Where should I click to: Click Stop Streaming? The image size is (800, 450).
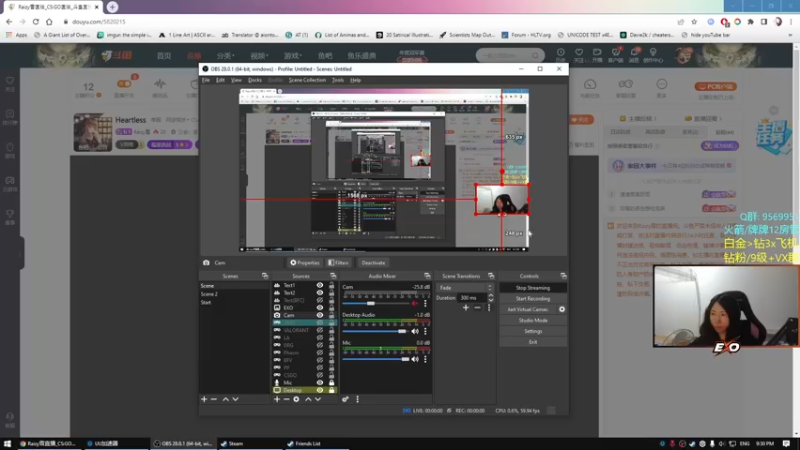pyautogui.click(x=533, y=288)
